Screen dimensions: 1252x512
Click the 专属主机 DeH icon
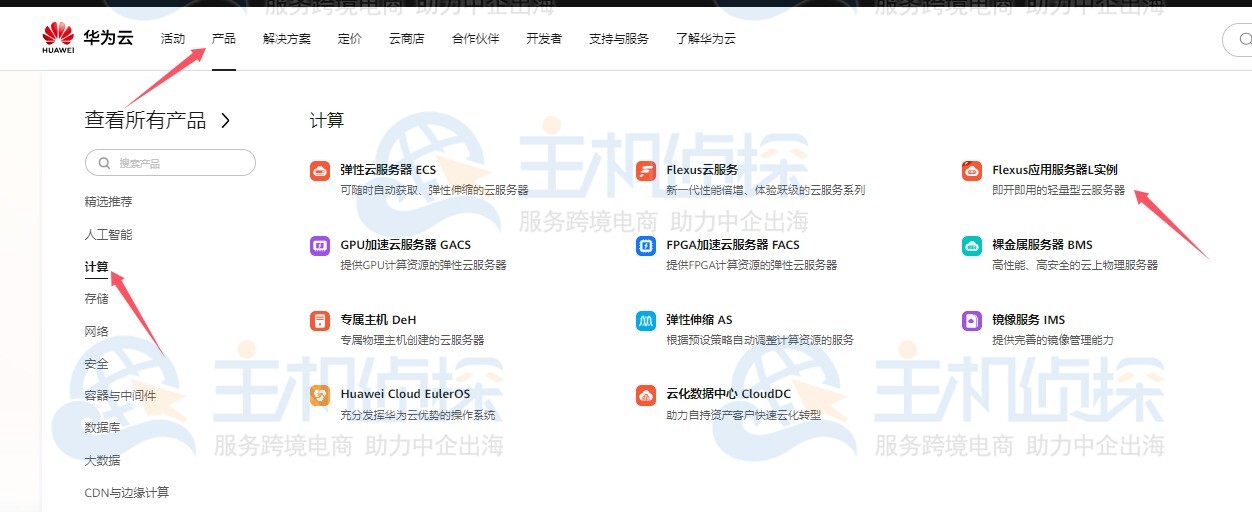[x=320, y=321]
